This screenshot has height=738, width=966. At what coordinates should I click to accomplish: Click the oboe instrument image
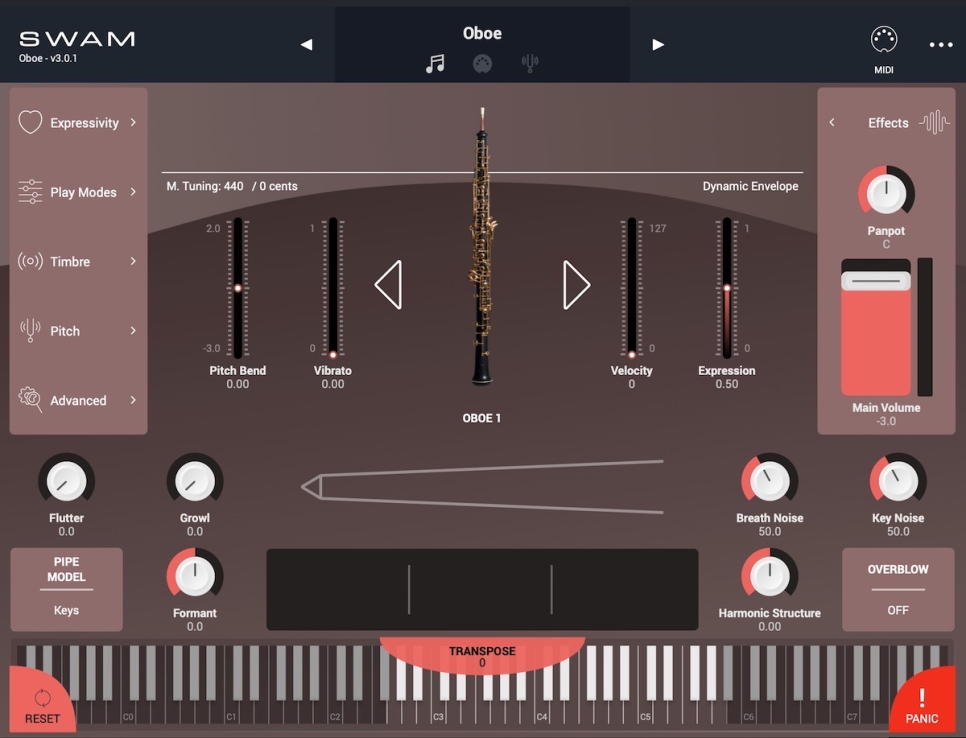point(482,246)
